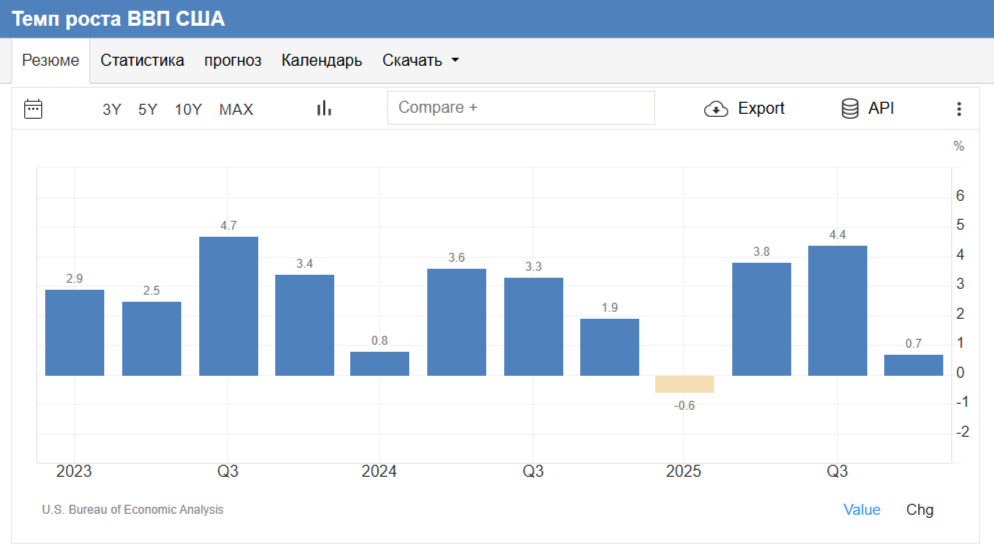Select the 3Y time range
The width and height of the screenshot is (994, 558).
pos(112,110)
